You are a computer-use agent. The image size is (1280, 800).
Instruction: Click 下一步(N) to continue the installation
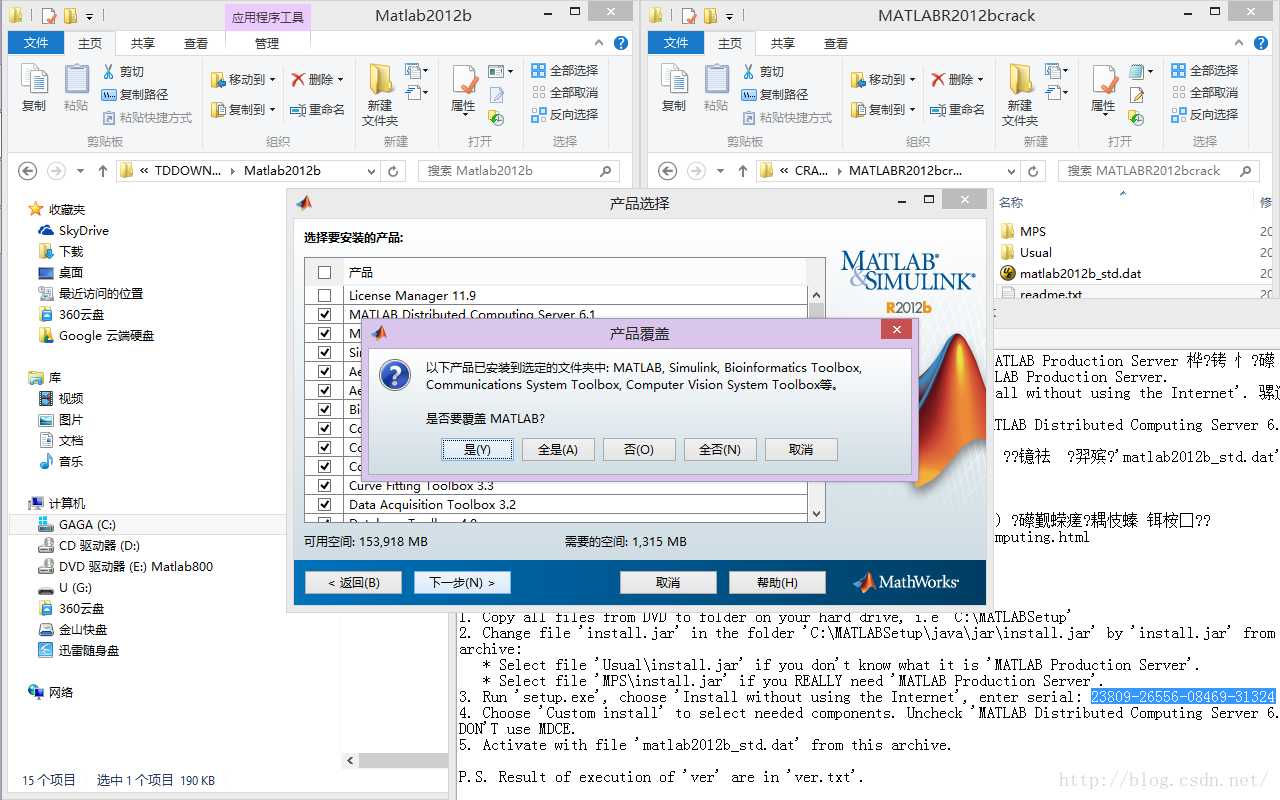coord(462,582)
